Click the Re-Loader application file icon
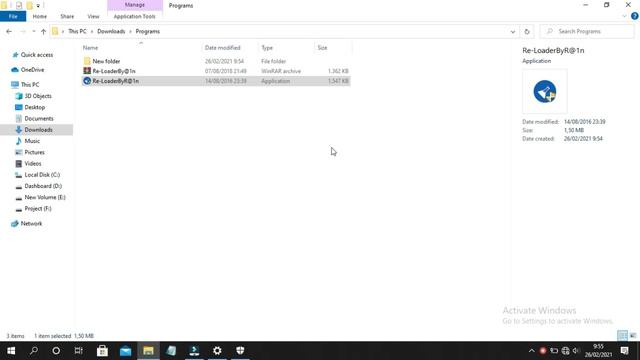 (87, 81)
